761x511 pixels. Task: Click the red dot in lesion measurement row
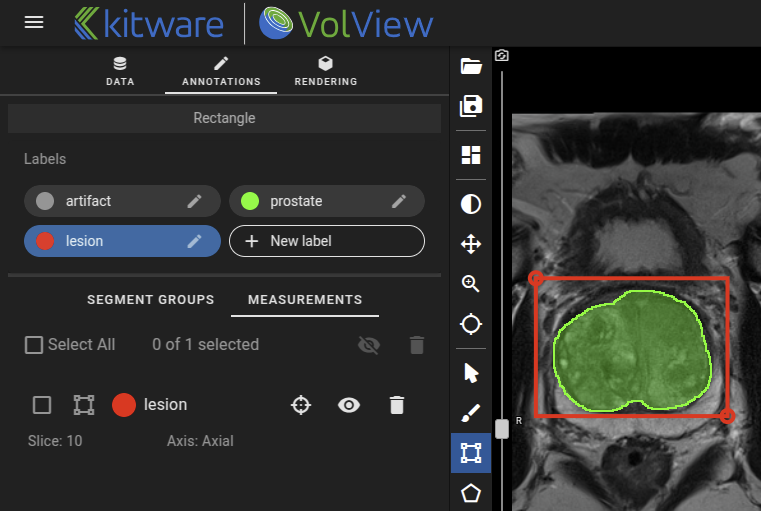[x=124, y=405]
